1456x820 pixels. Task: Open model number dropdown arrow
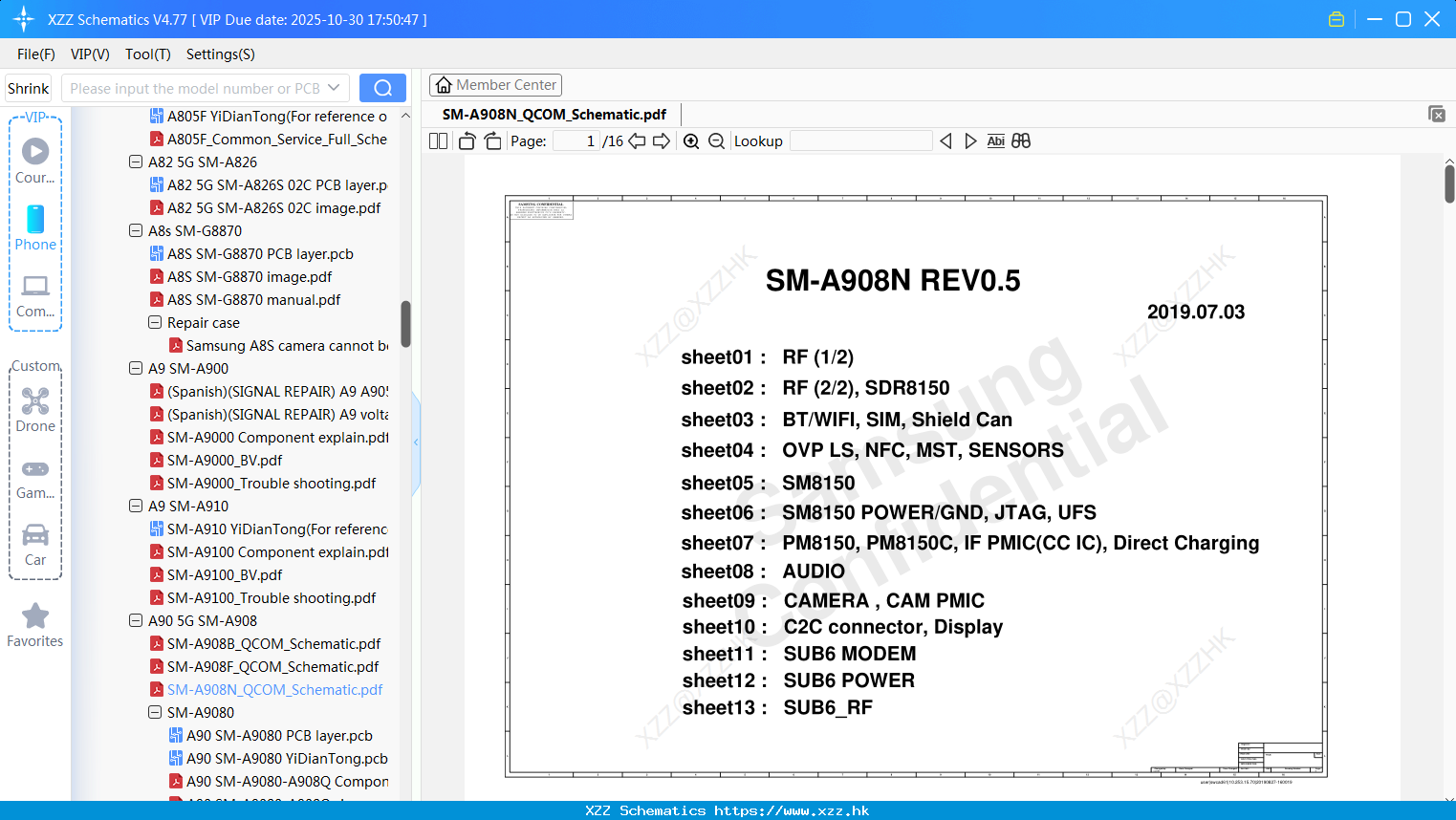point(334,88)
